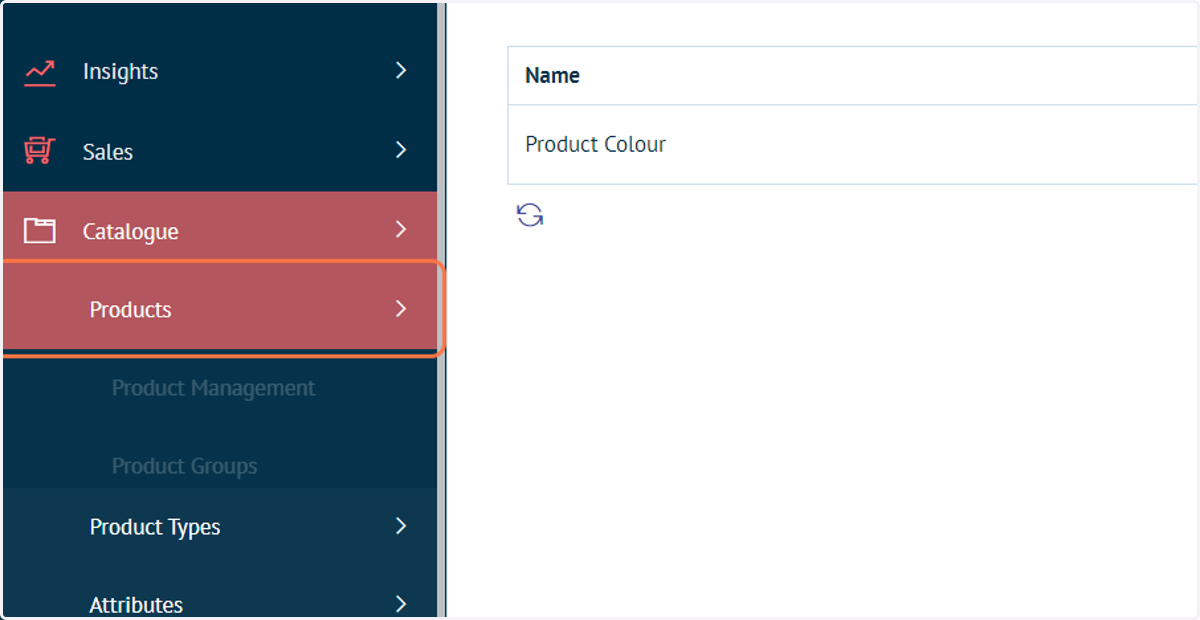Click the Sales shopping cart icon
Image resolution: width=1200 pixels, height=620 pixels.
click(40, 152)
